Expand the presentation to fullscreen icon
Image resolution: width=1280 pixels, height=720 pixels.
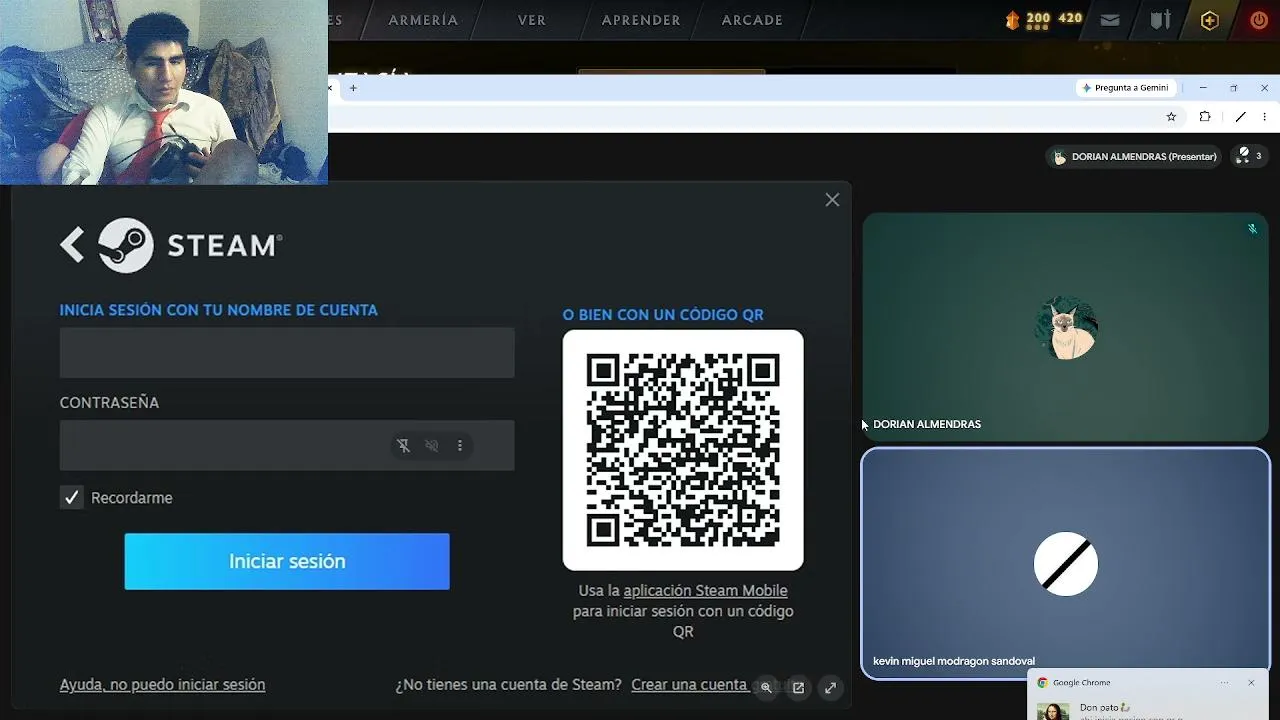click(x=830, y=687)
